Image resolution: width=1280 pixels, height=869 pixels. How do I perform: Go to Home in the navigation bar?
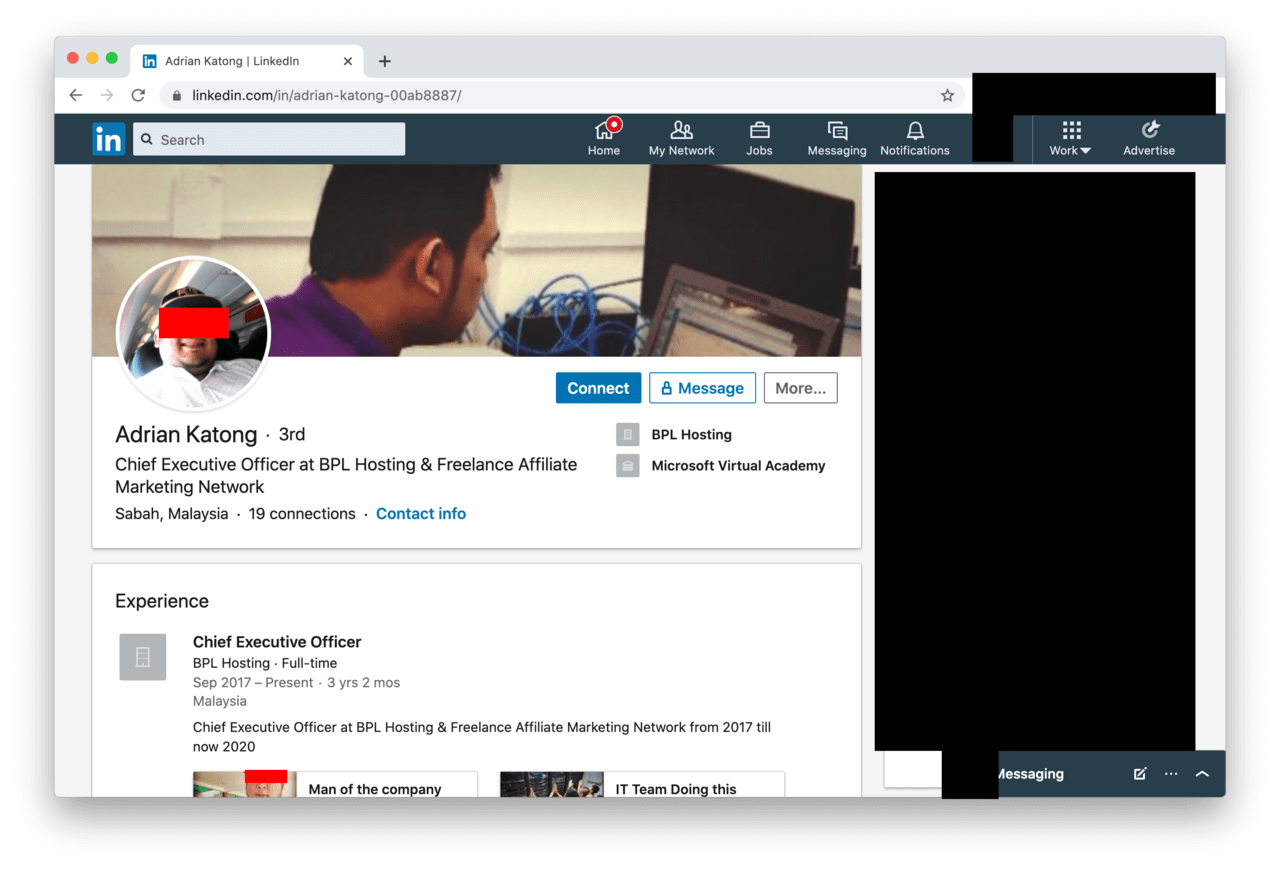[604, 138]
